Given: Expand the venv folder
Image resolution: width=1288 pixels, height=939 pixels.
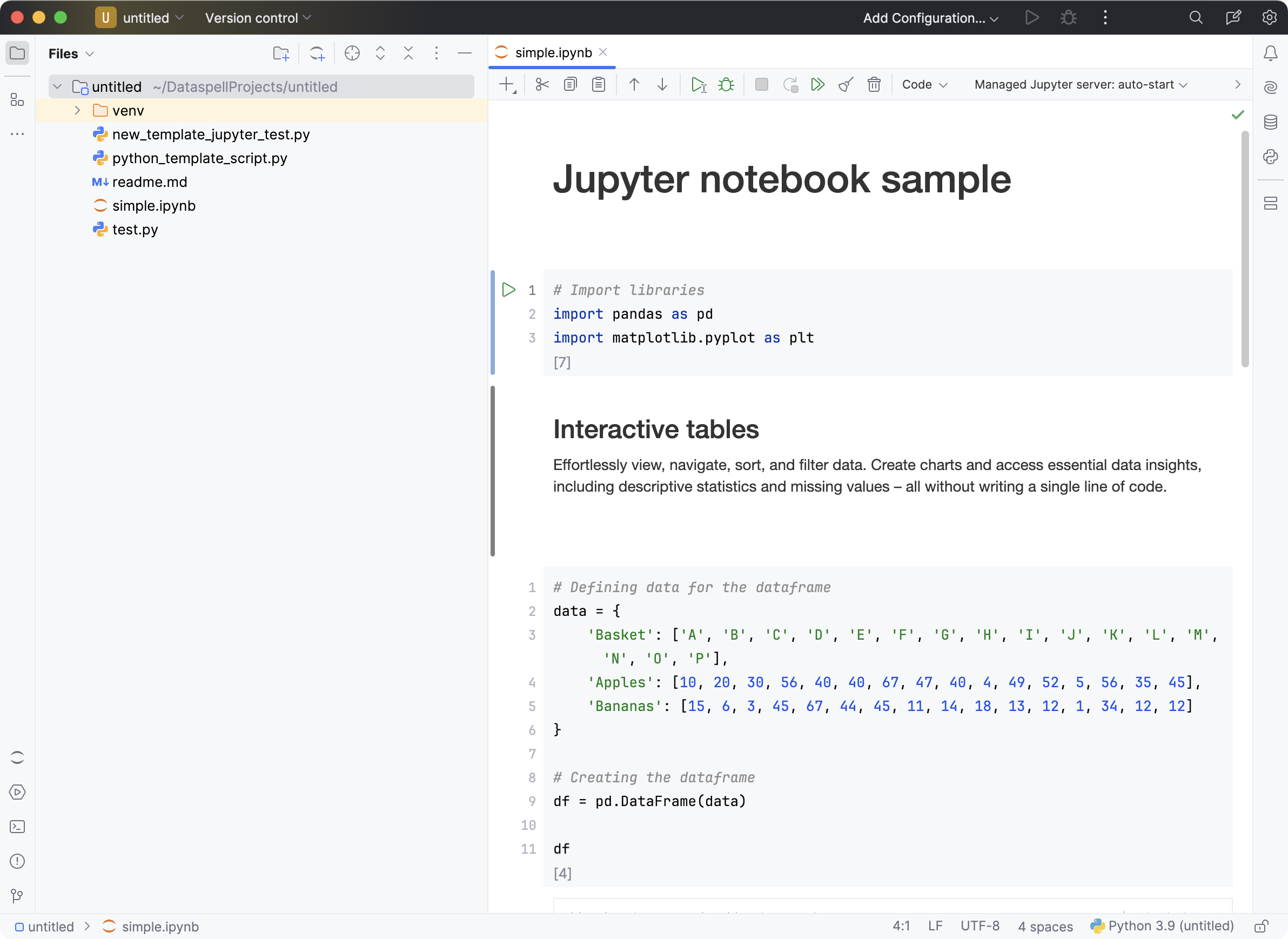Looking at the screenshot, I should click(x=77, y=110).
